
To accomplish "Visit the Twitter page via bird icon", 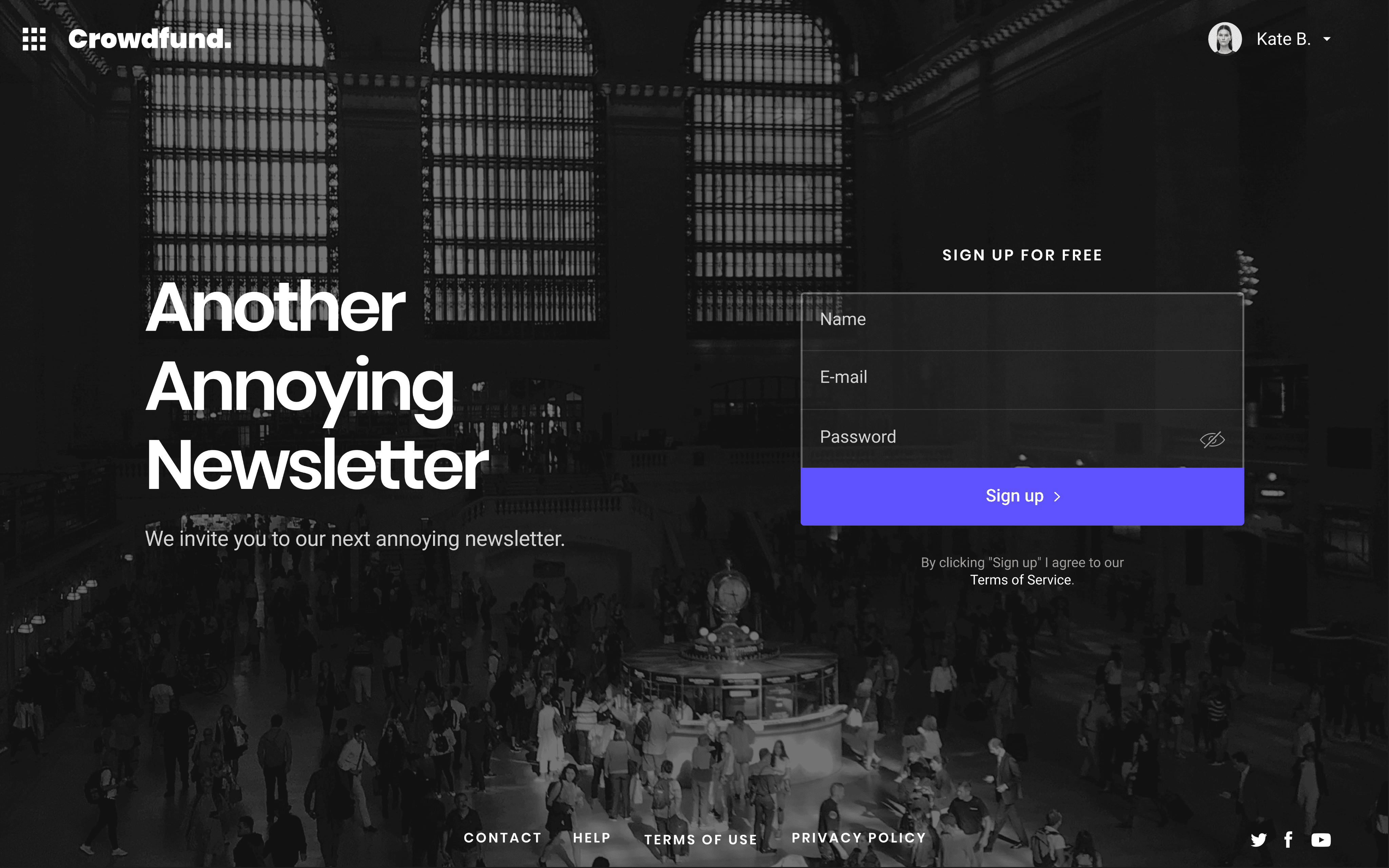I will (1259, 840).
